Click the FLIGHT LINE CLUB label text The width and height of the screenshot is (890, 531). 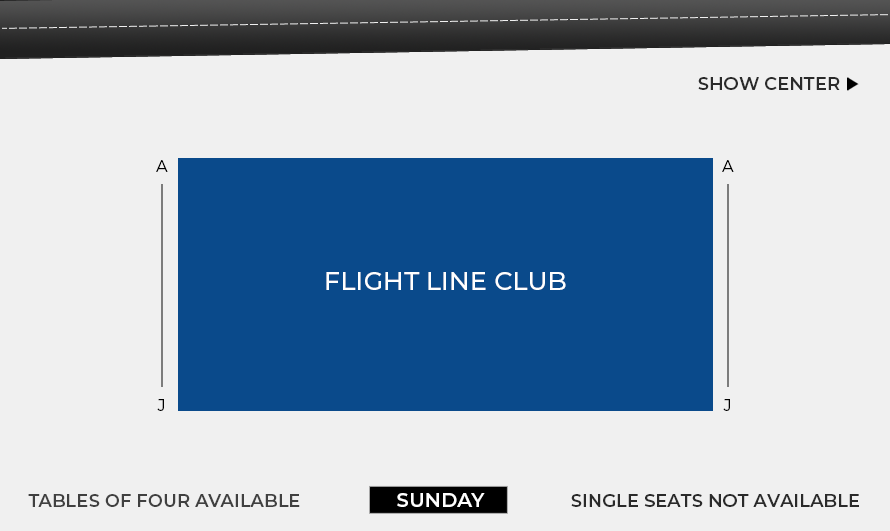(445, 281)
